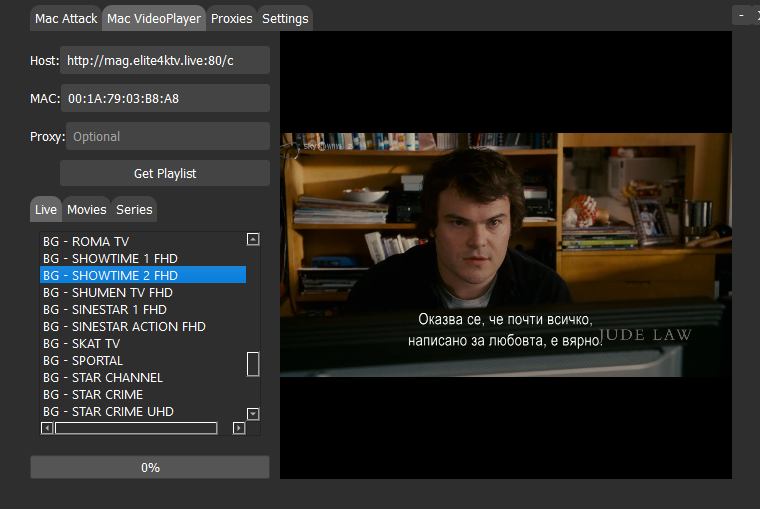Choose BG - SKAT TV channel
Viewport: 760px width, 509px height.
[143, 343]
